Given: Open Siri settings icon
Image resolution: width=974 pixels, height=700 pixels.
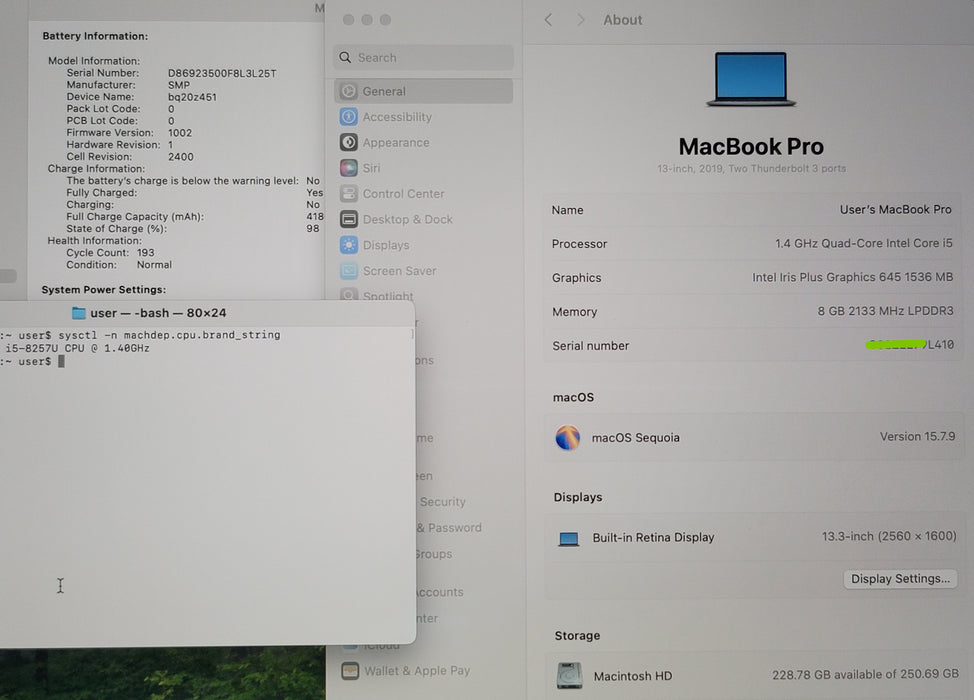Looking at the screenshot, I should click(348, 168).
